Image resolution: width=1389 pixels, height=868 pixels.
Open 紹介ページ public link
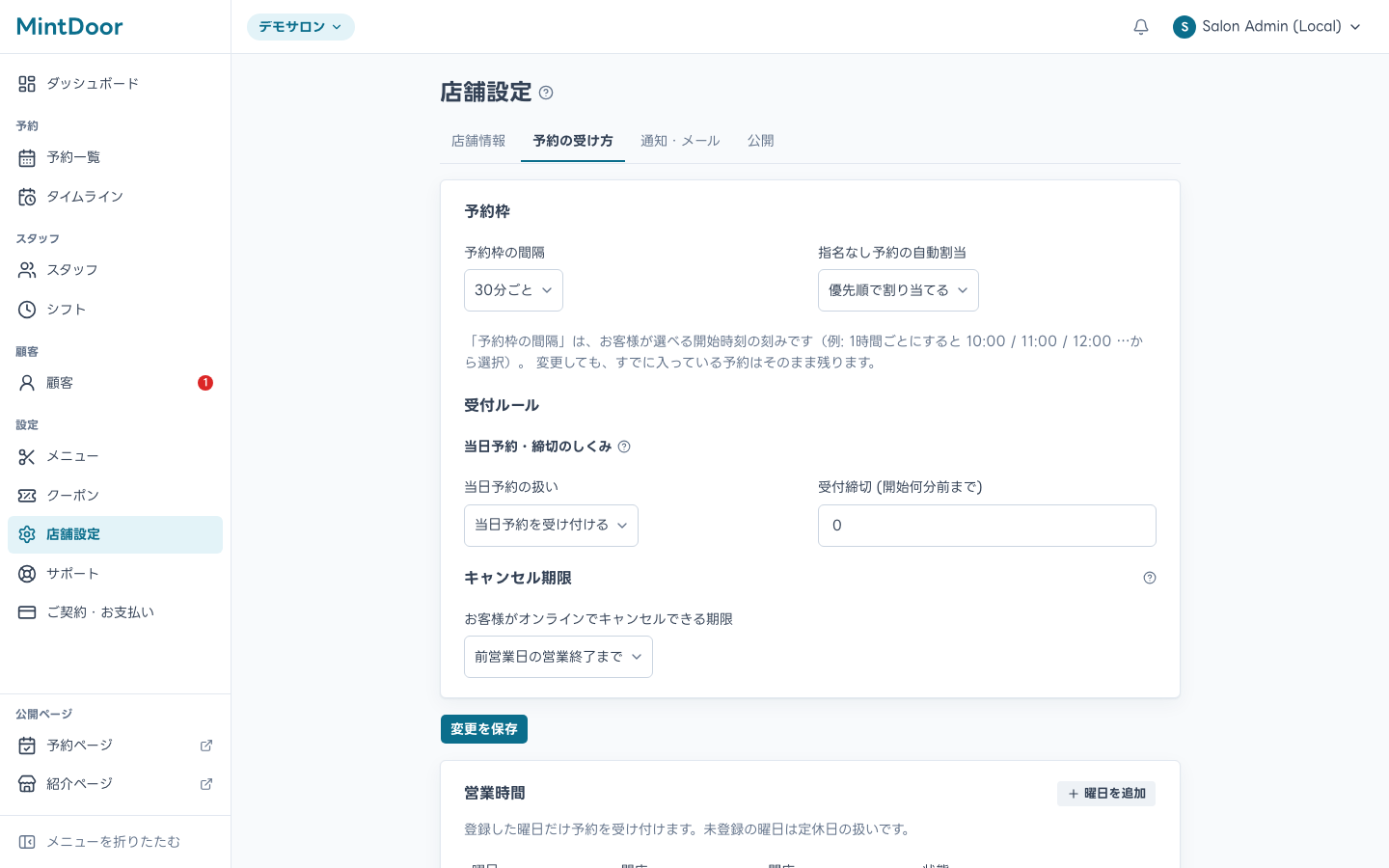click(115, 784)
